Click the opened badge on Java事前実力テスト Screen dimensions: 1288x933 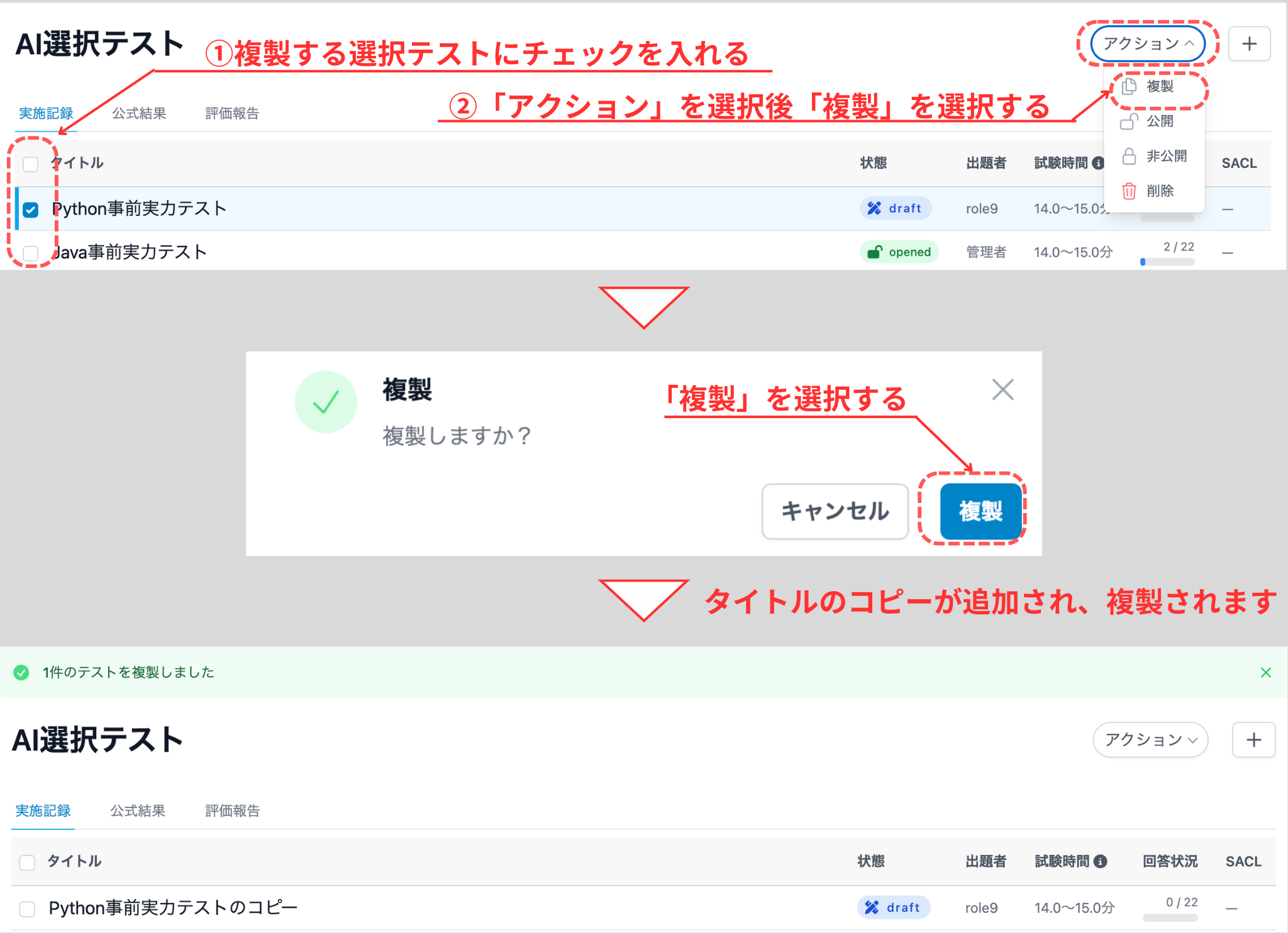tap(899, 251)
